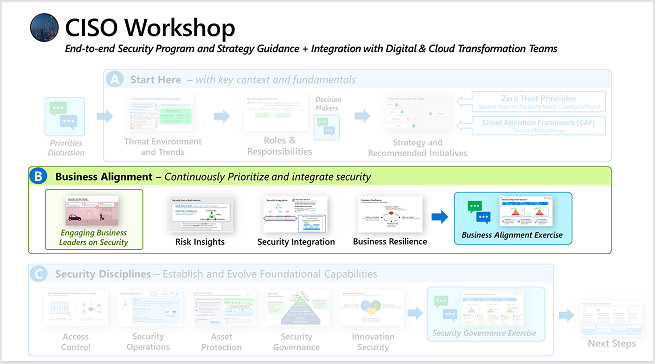Image resolution: width=655 pixels, height=364 pixels.
Task: Open the Engaging Business Leaders on Security tile
Action: (x=94, y=219)
